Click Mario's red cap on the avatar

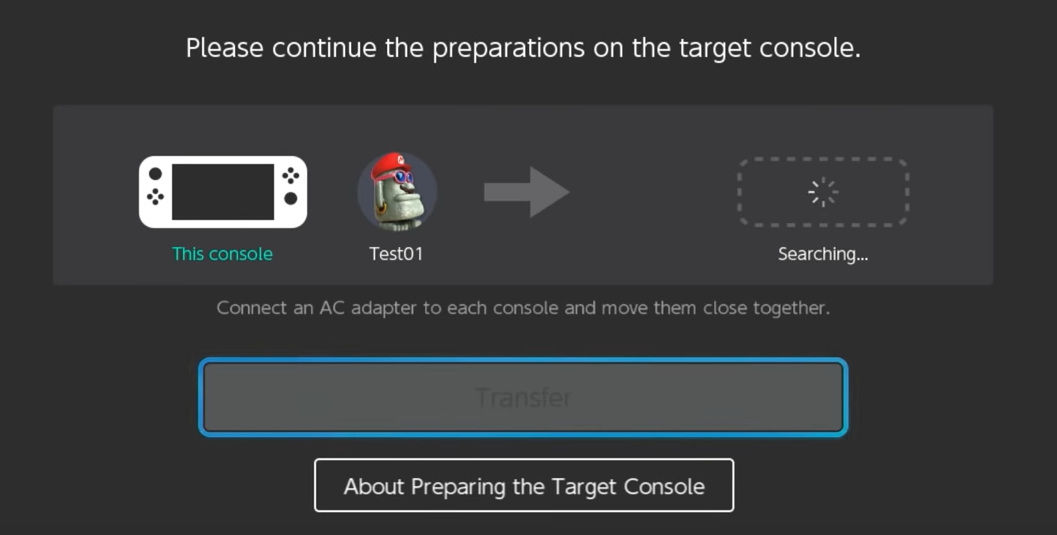click(x=390, y=166)
